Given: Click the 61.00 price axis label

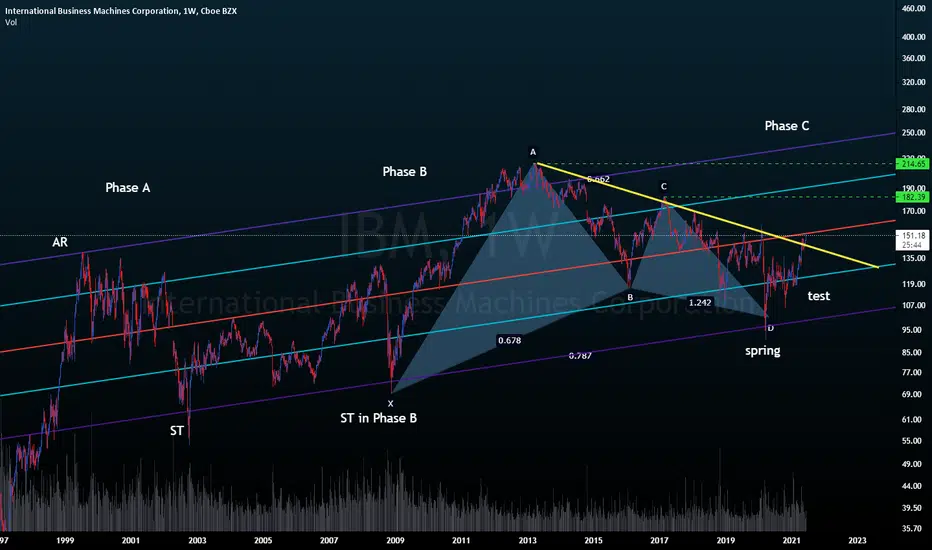Looking at the screenshot, I should click(x=912, y=420).
